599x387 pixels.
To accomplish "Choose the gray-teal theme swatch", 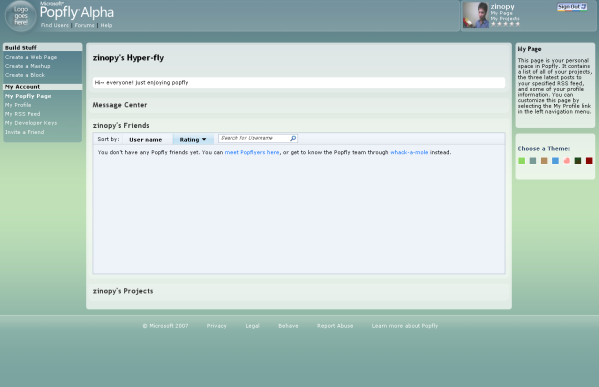I will [x=533, y=161].
